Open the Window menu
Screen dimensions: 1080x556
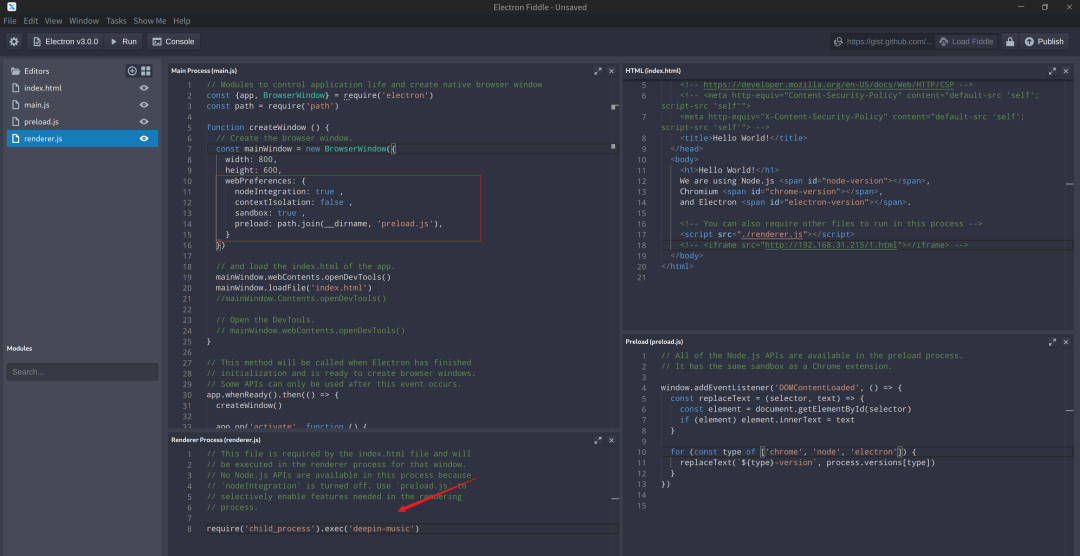84,21
